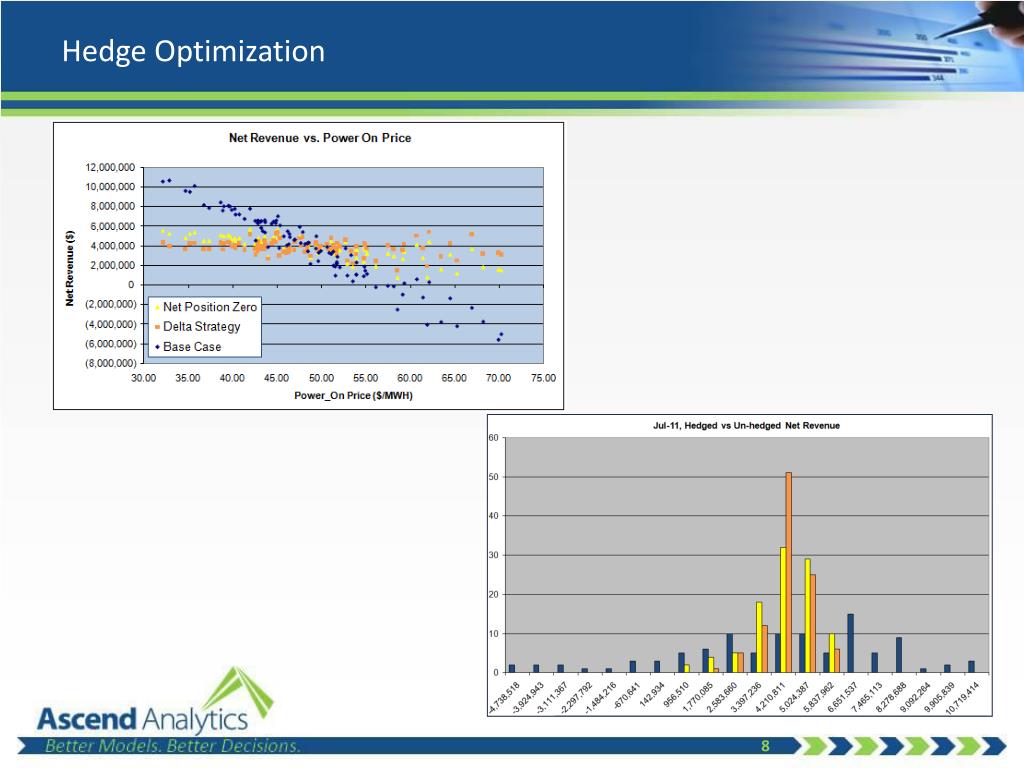Select the "Jul-11, Hedged vs Un-hedged Net Revenue" title
This screenshot has height=768, width=1024.
click(746, 425)
